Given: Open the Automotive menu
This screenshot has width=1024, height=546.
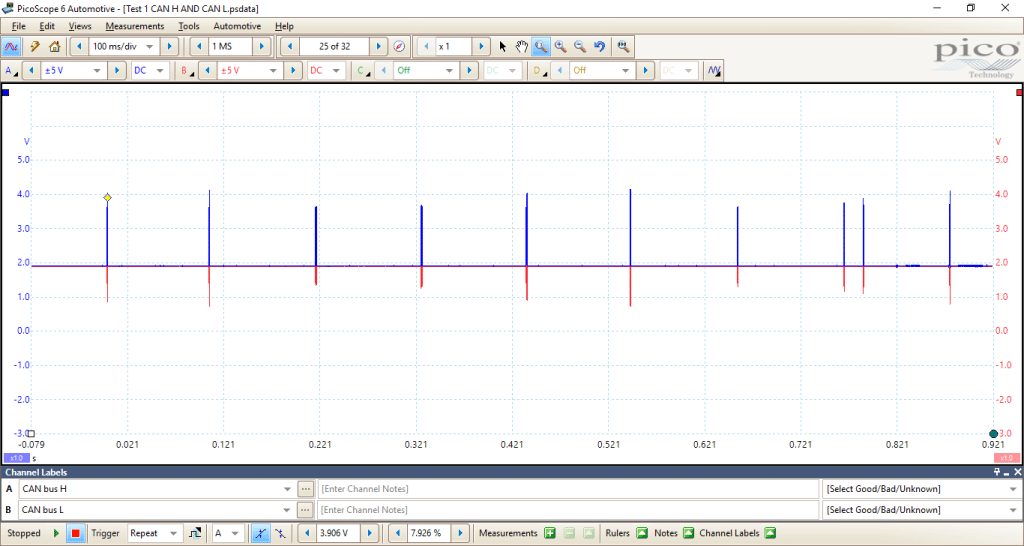Looking at the screenshot, I should [237, 26].
